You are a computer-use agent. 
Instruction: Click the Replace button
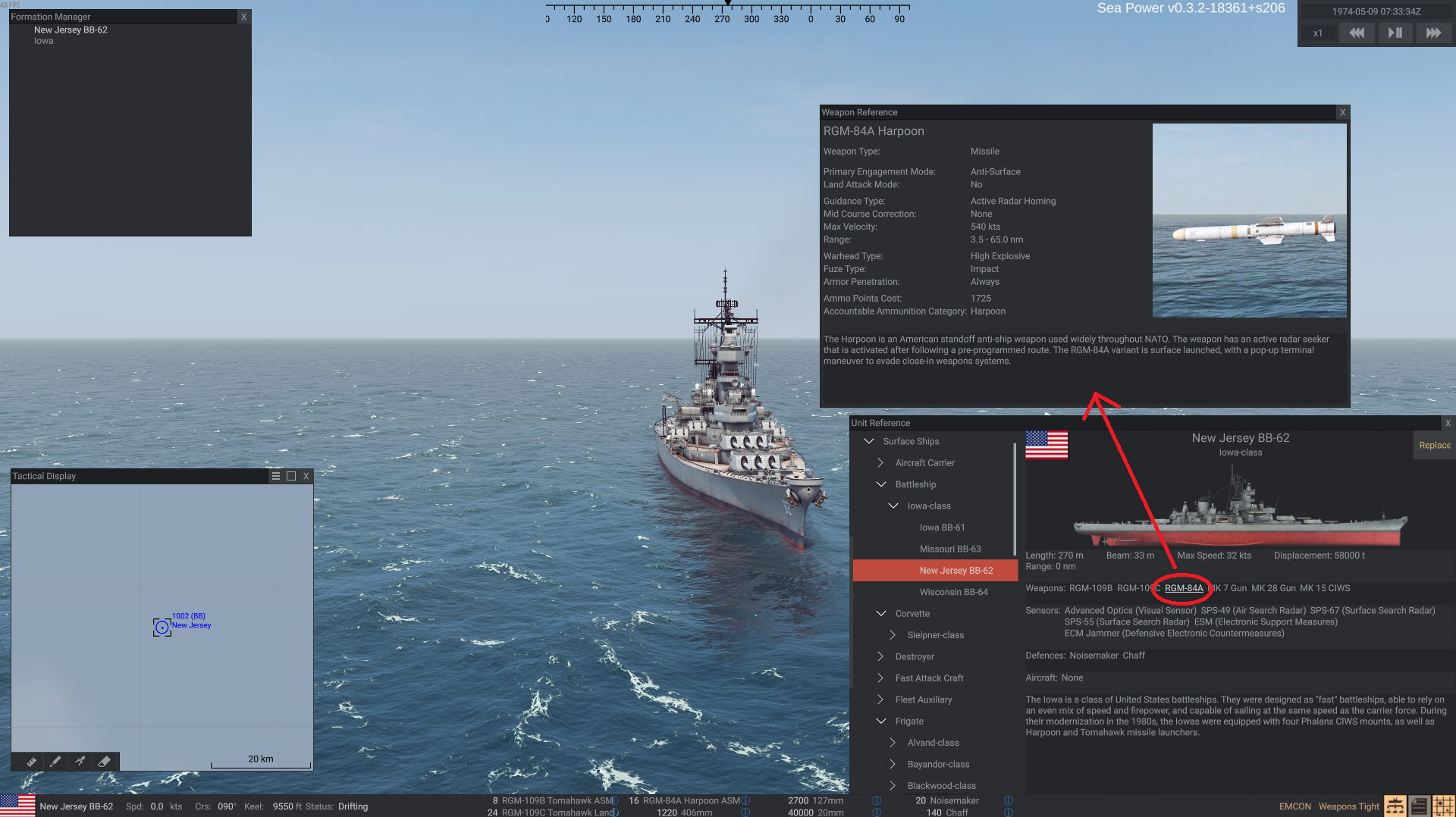pos(1435,446)
